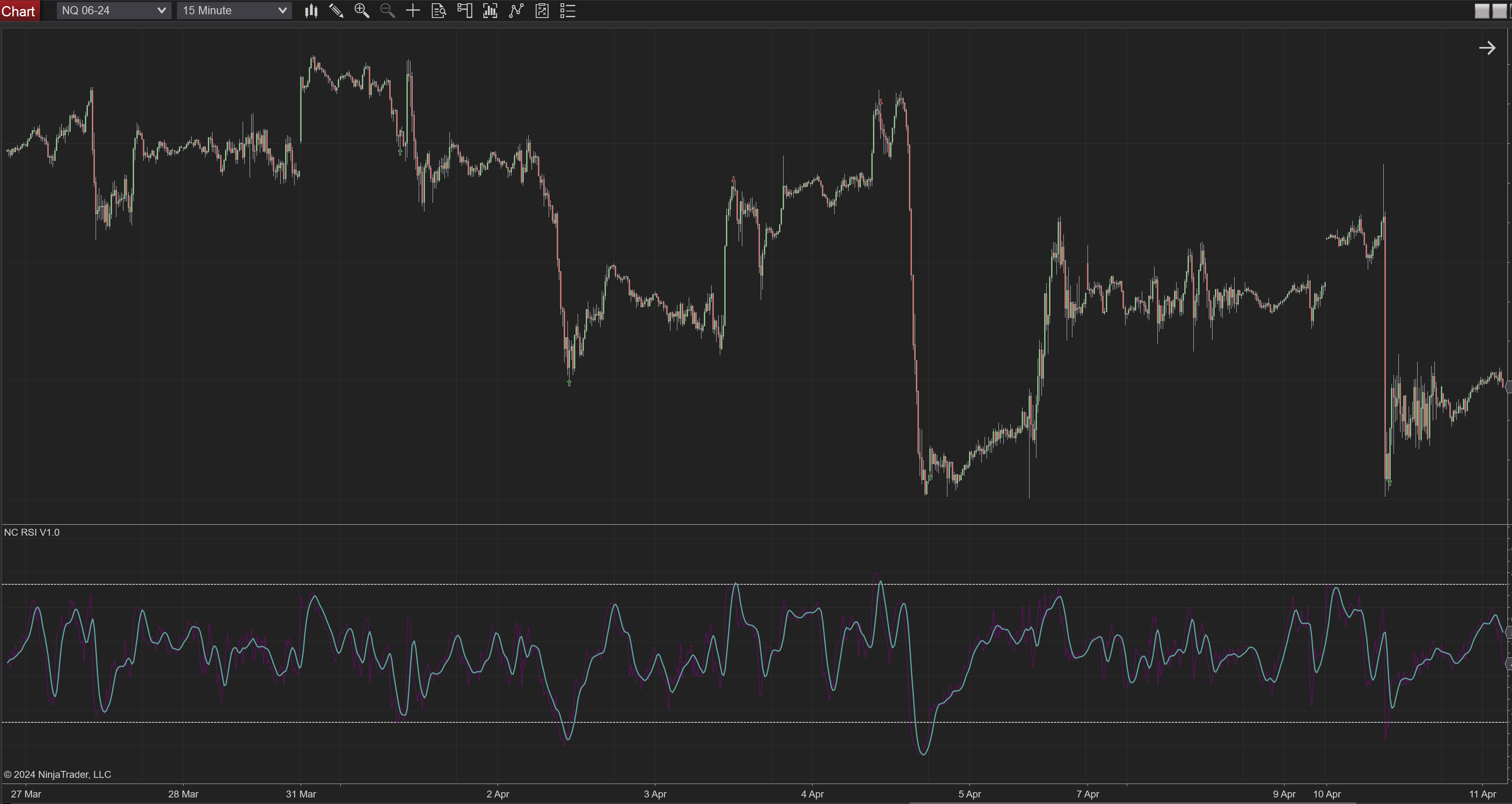Expand the 15 Minute interval dropdown
The image size is (1512, 804).
coord(234,11)
